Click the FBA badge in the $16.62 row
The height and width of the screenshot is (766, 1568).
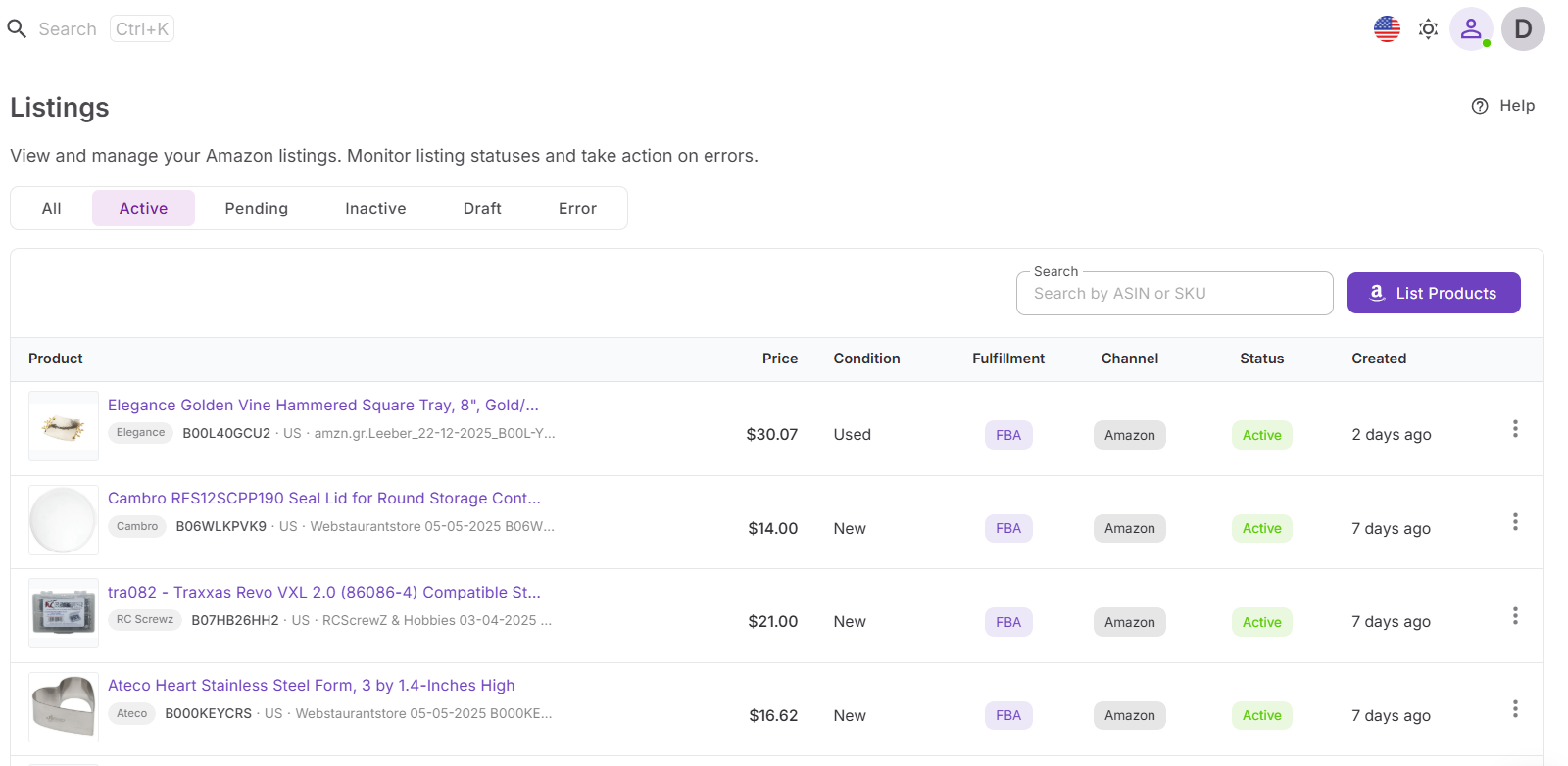[1008, 715]
